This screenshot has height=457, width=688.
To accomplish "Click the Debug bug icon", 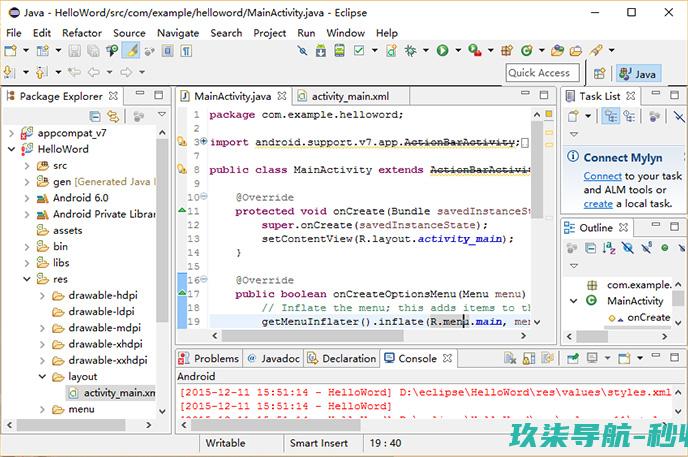I will (411, 51).
